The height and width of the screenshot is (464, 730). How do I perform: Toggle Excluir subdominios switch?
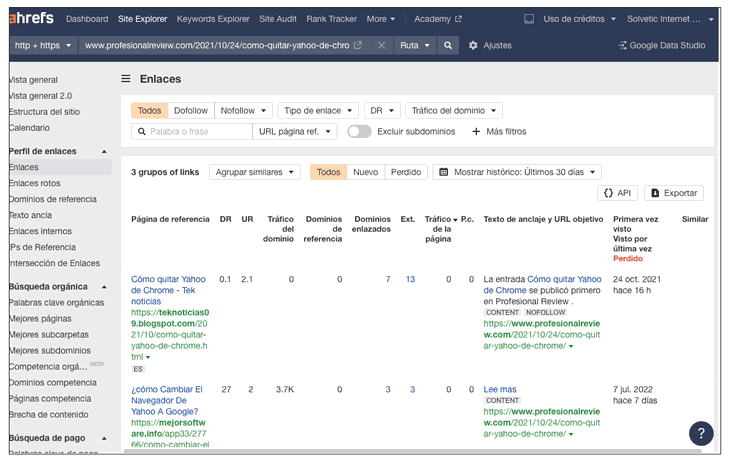point(359,131)
